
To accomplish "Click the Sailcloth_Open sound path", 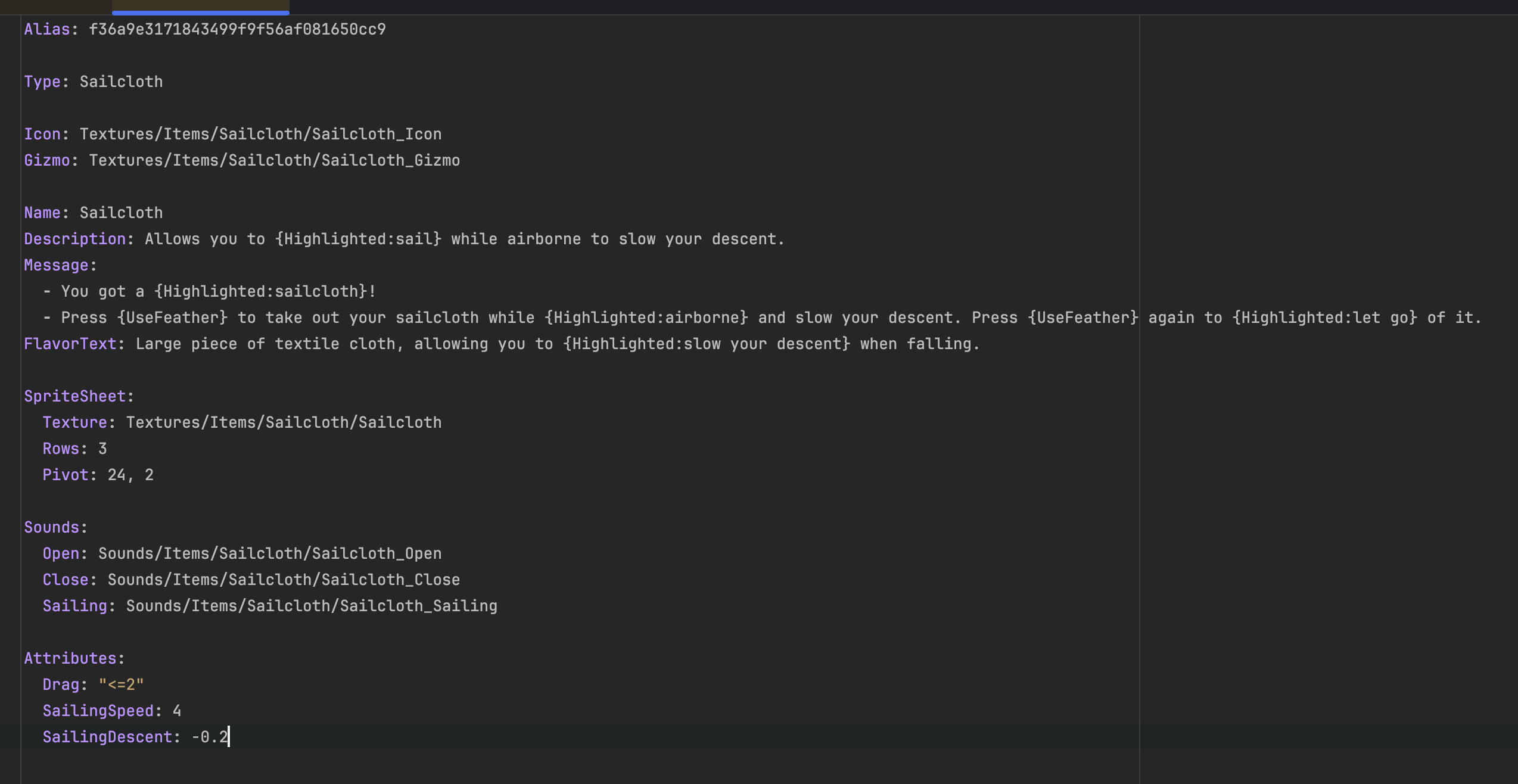I will (270, 553).
